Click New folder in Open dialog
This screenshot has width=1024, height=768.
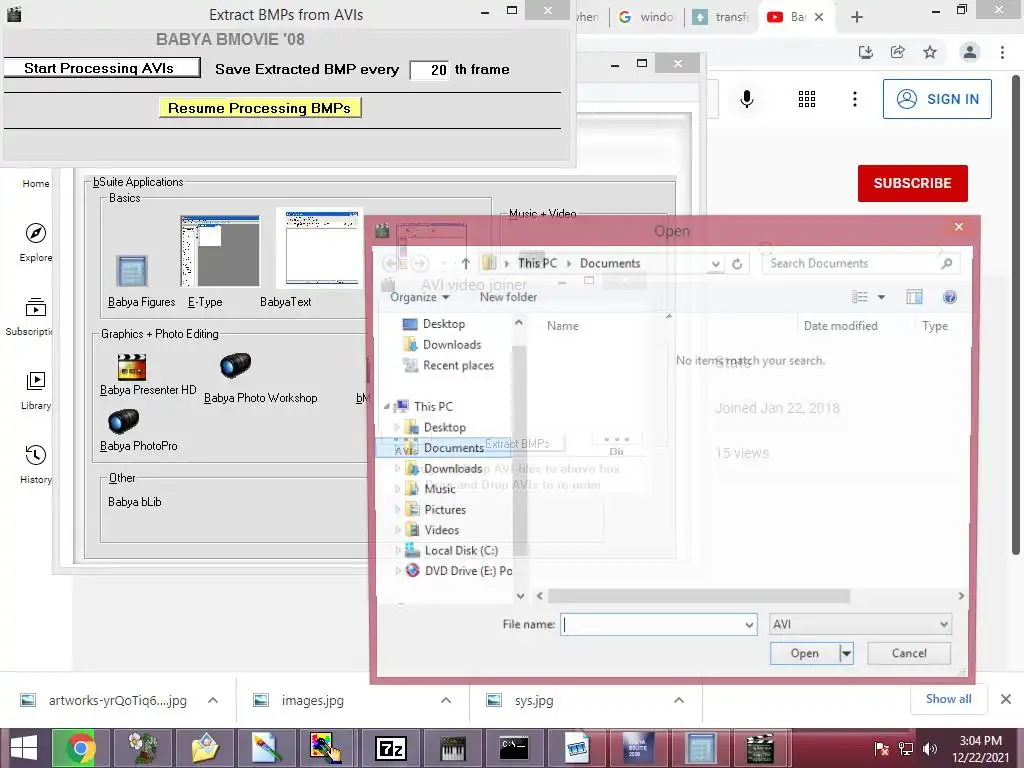tap(508, 297)
